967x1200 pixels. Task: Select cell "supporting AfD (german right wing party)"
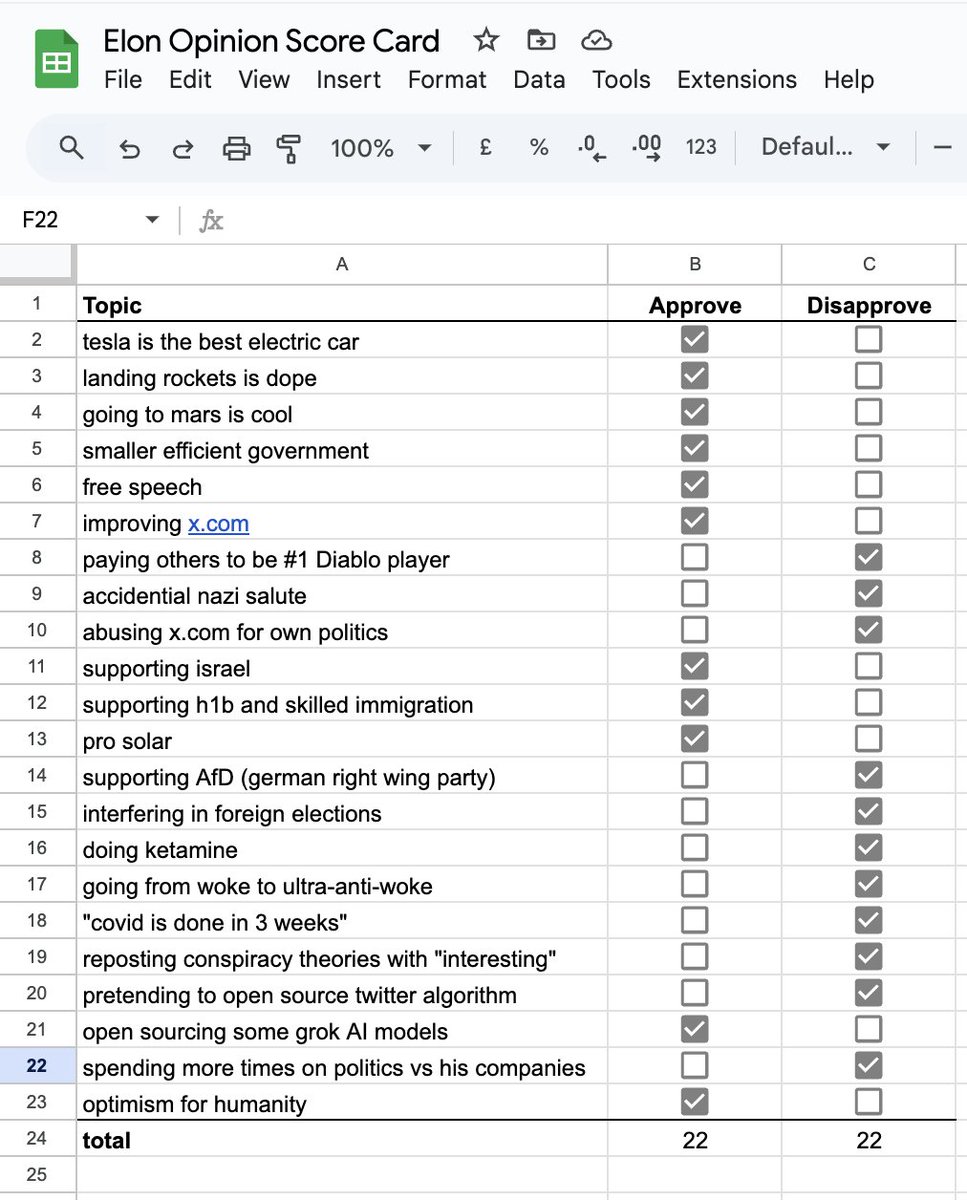click(x=342, y=777)
